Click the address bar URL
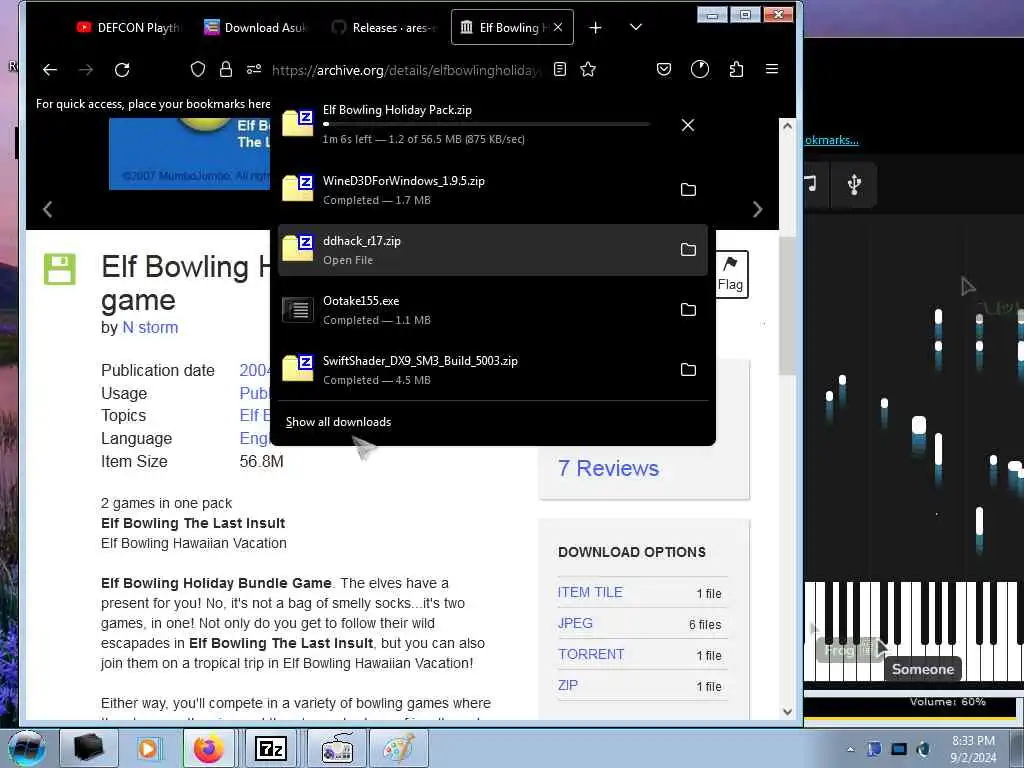Viewport: 1024px width, 768px height. (406, 70)
